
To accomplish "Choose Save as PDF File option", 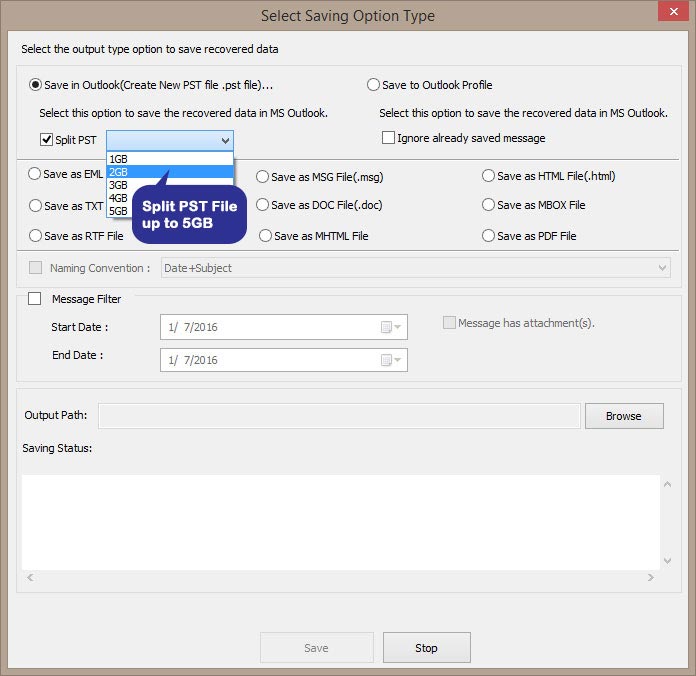I will pos(489,236).
